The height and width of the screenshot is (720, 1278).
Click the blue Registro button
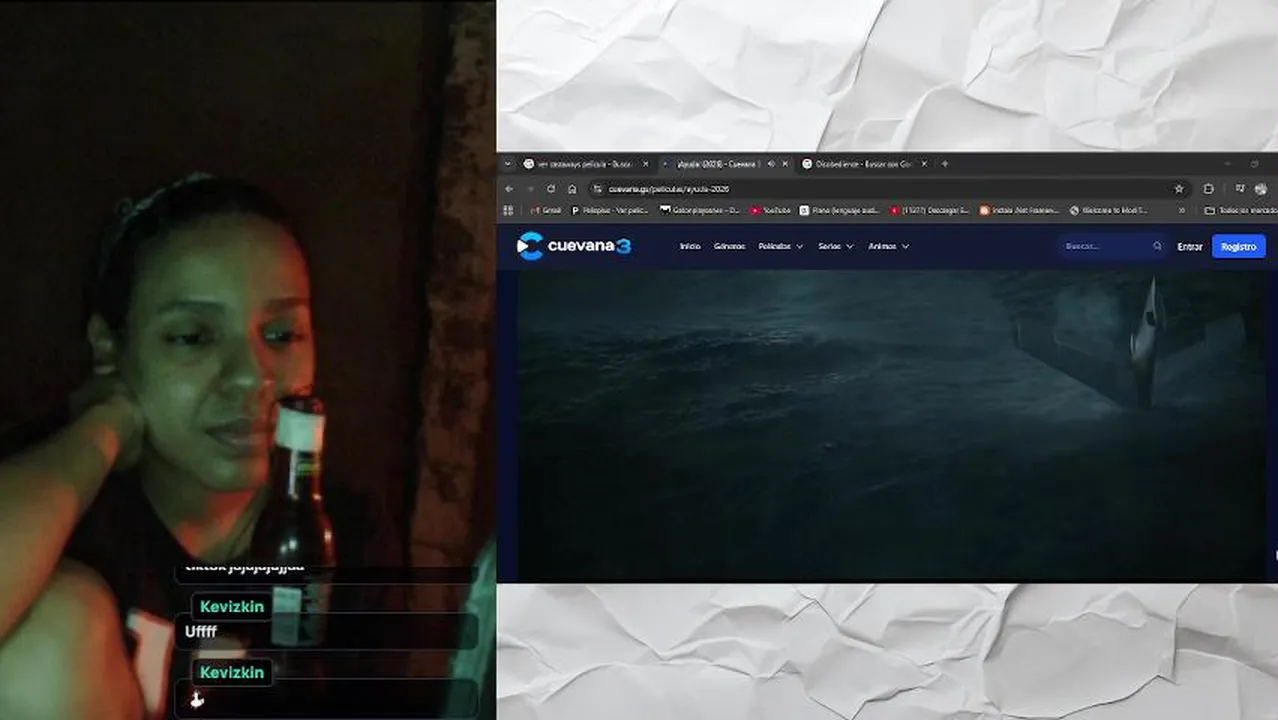pyautogui.click(x=1239, y=246)
